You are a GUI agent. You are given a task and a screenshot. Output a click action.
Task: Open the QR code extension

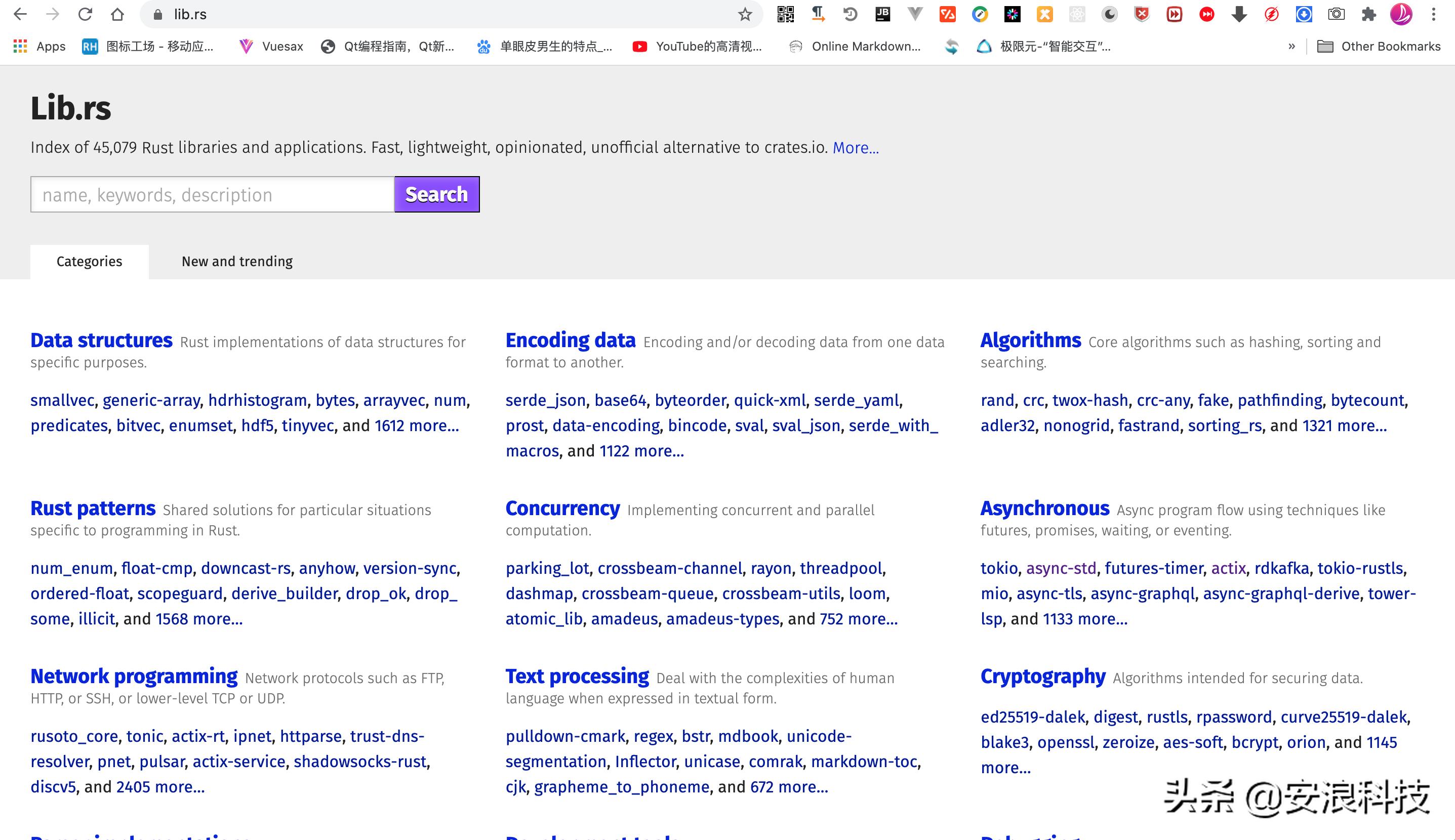pyautogui.click(x=786, y=15)
